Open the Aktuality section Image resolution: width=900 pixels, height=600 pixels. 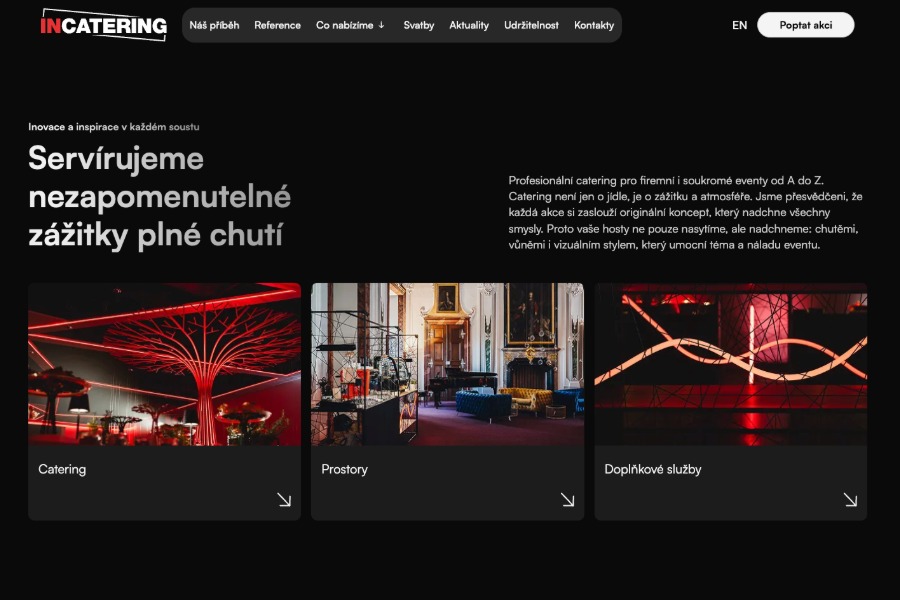point(469,25)
